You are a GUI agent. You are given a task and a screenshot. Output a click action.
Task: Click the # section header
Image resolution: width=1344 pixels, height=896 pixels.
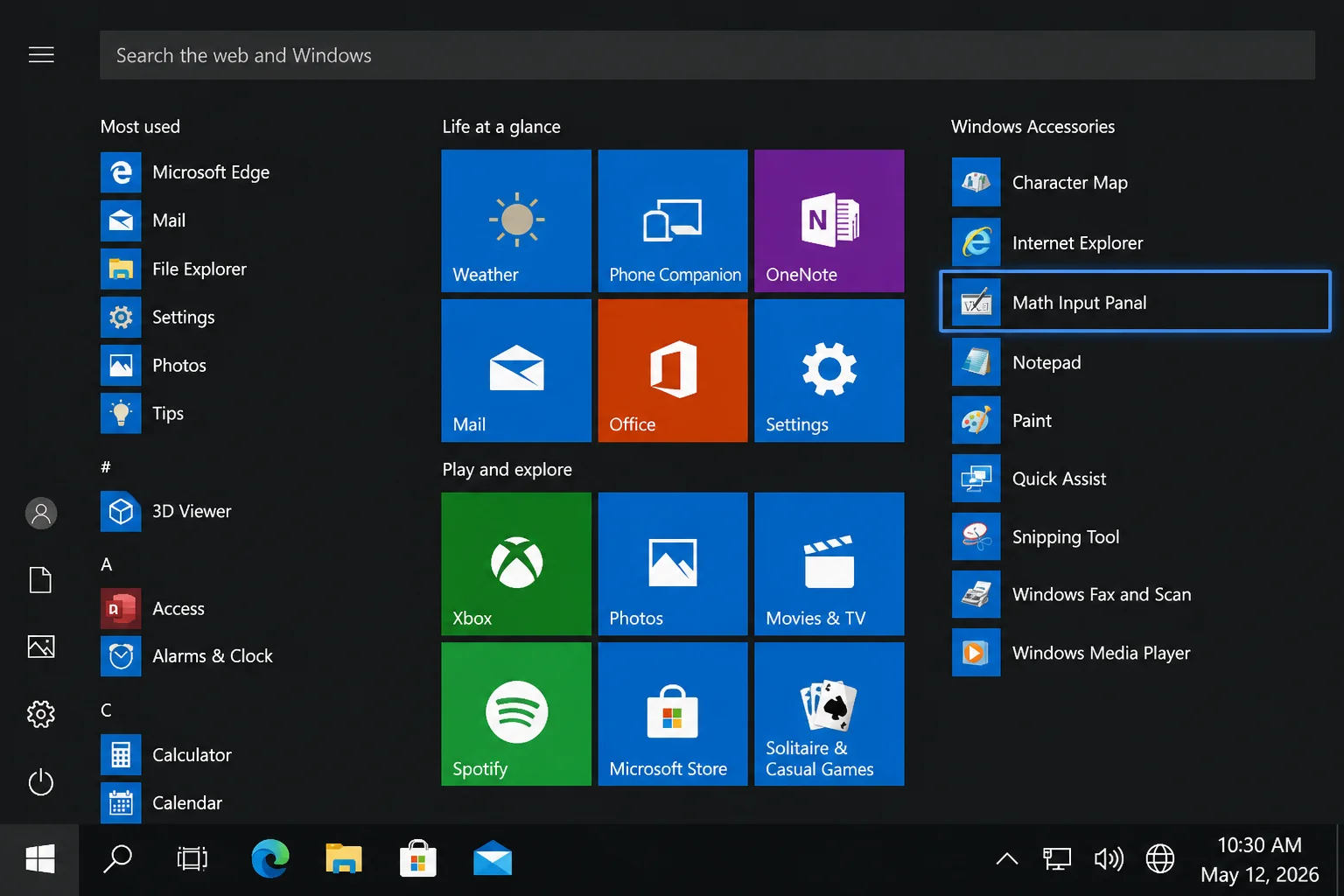coord(106,467)
